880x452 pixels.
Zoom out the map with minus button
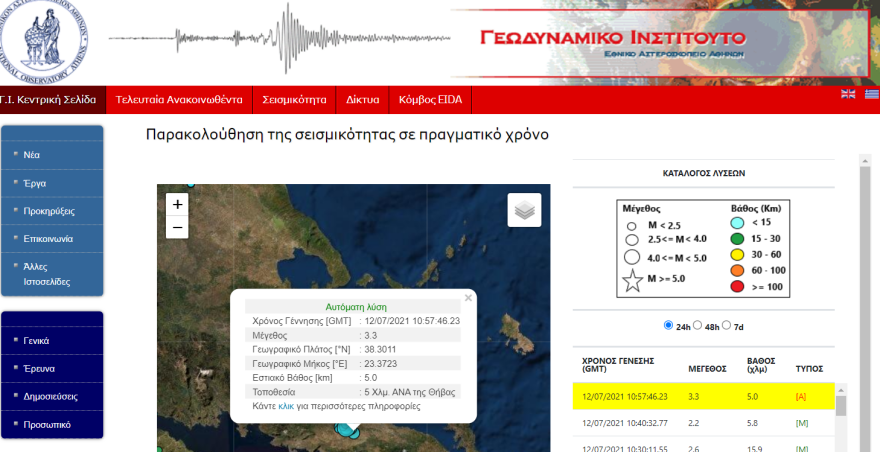click(177, 227)
